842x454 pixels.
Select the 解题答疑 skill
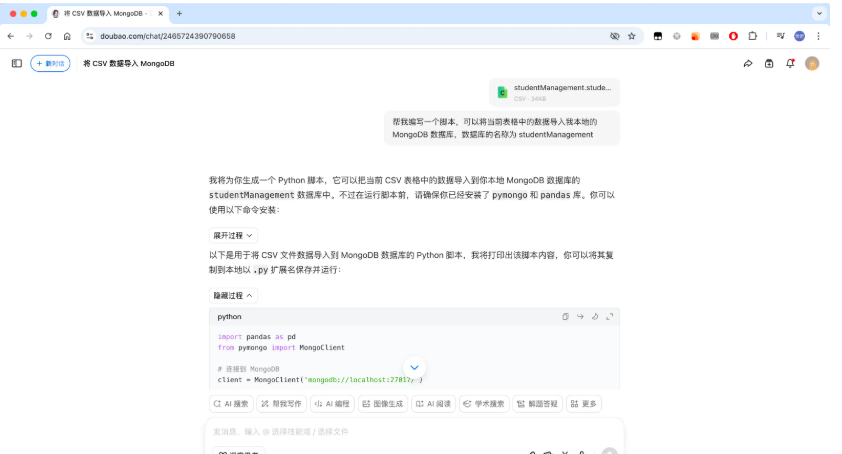[x=538, y=403]
